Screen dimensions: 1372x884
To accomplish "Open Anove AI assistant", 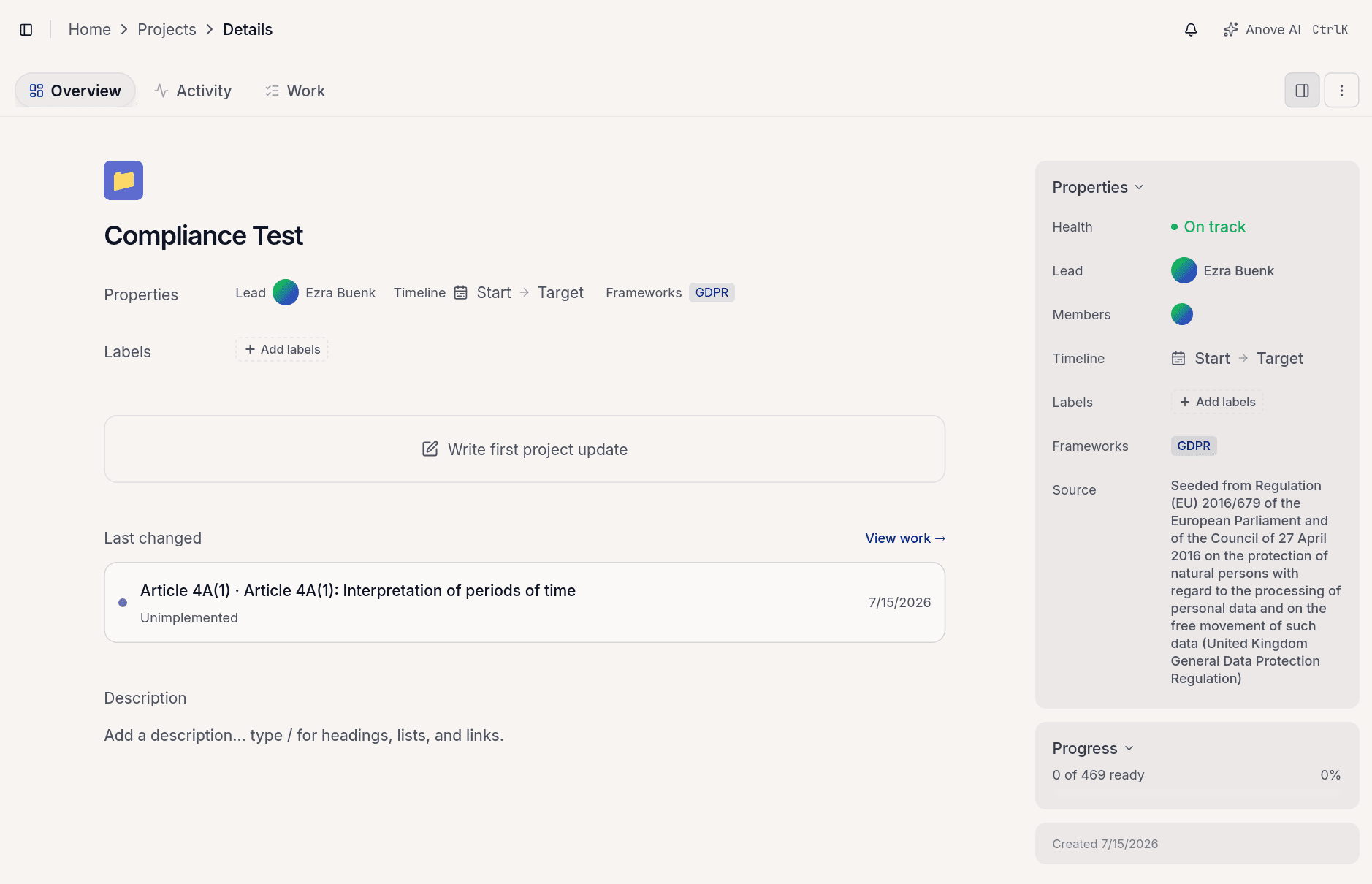I will pos(1286,30).
